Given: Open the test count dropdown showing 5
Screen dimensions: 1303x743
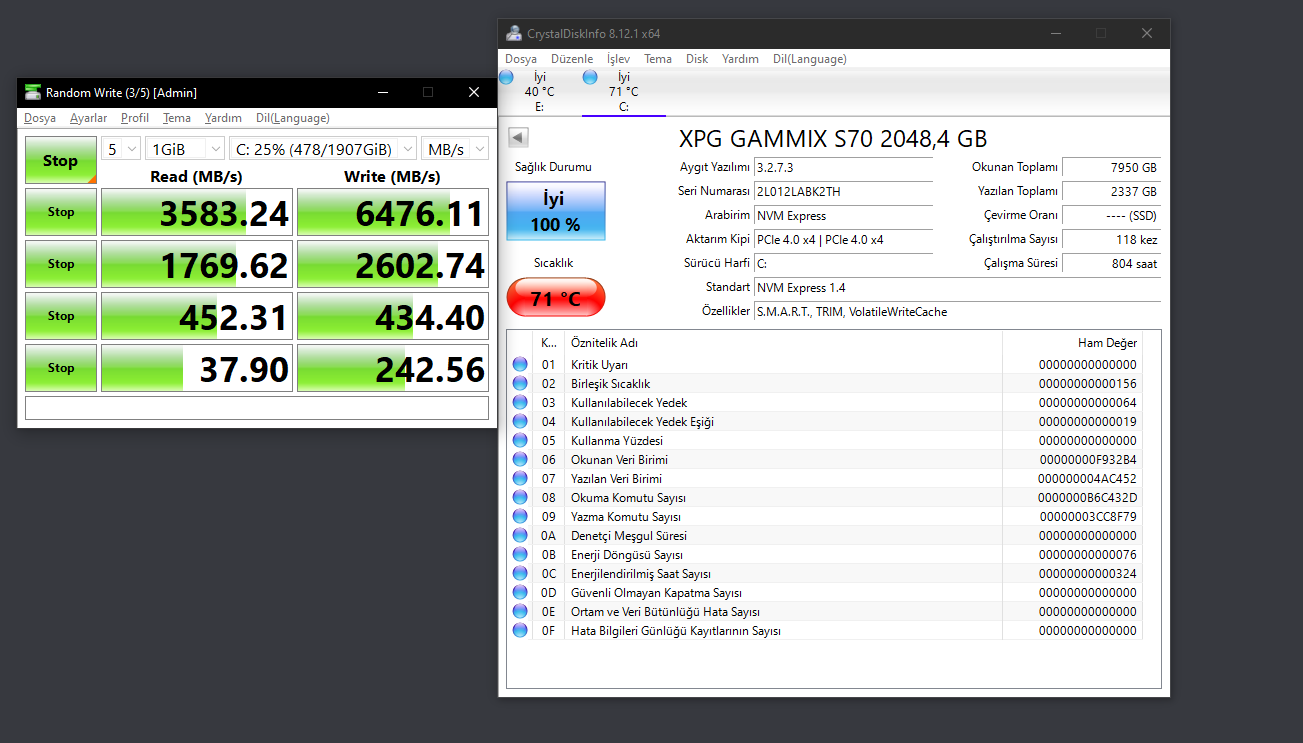Looking at the screenshot, I should tap(121, 149).
